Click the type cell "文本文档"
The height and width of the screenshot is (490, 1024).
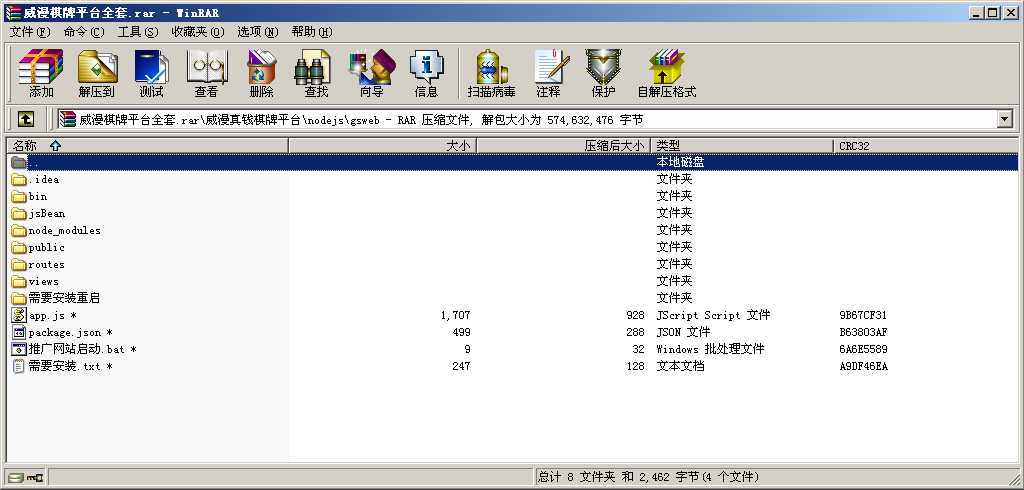click(x=680, y=366)
